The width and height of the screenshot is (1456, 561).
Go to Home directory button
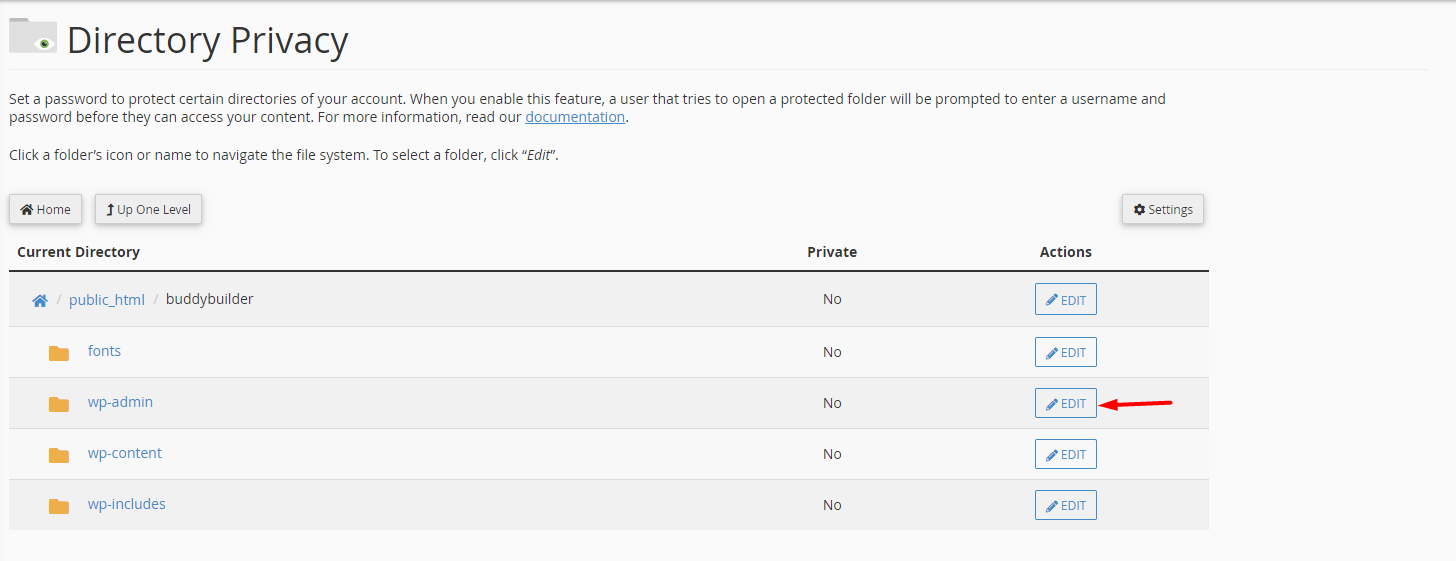pos(46,210)
